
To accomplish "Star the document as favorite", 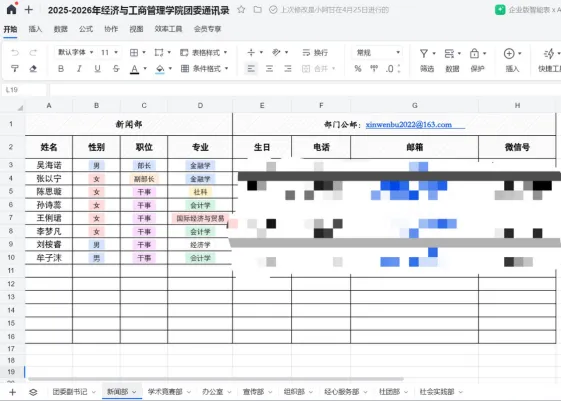I will (x=241, y=10).
